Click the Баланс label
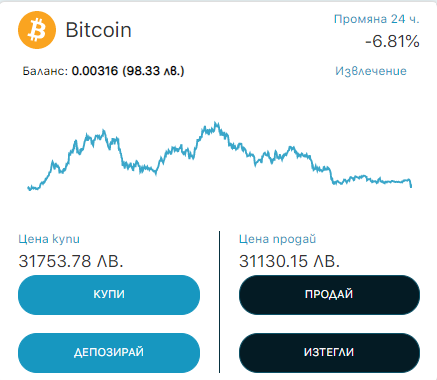The image size is (437, 380). tap(45, 71)
